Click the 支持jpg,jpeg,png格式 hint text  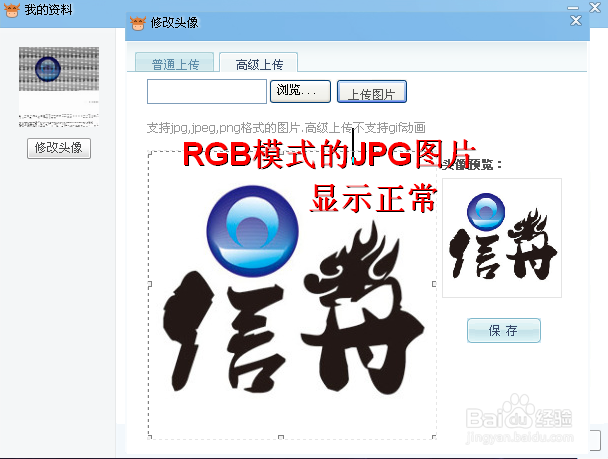point(286,128)
